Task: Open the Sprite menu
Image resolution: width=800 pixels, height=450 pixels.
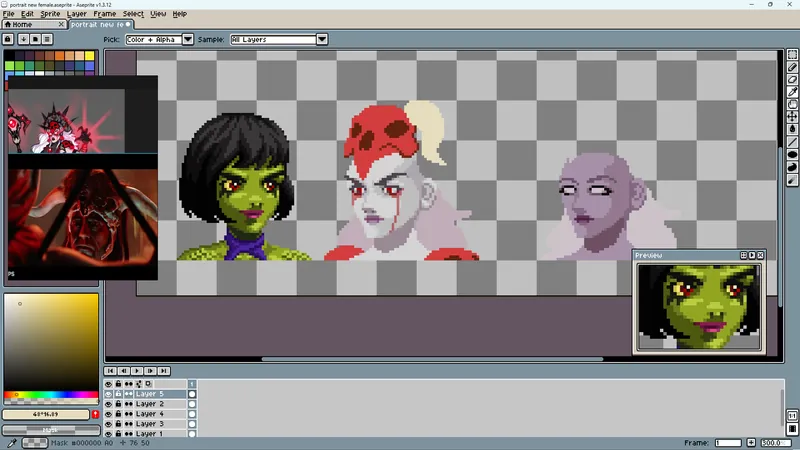Action: point(50,14)
